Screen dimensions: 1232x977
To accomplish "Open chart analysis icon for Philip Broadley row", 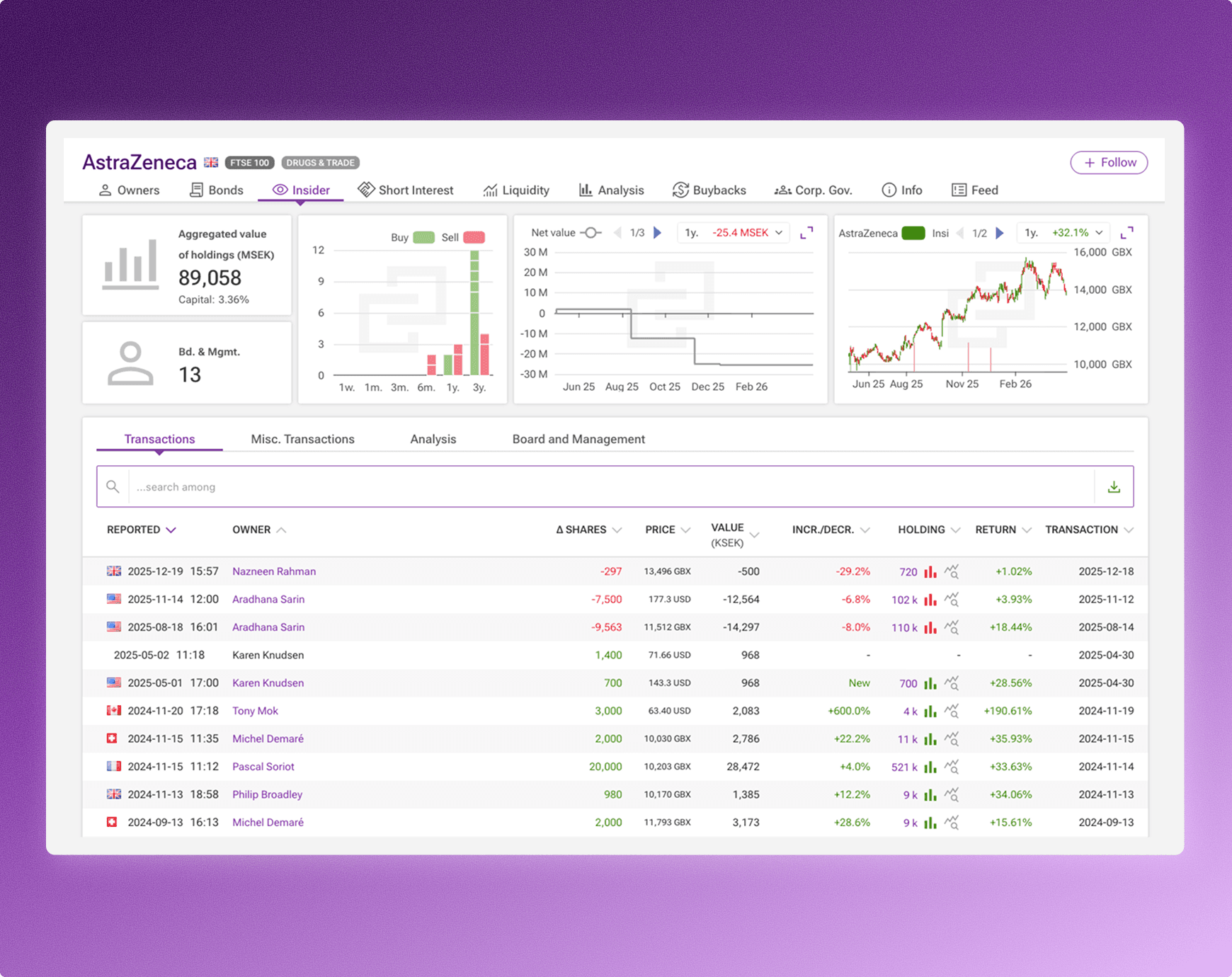I will coord(952,794).
